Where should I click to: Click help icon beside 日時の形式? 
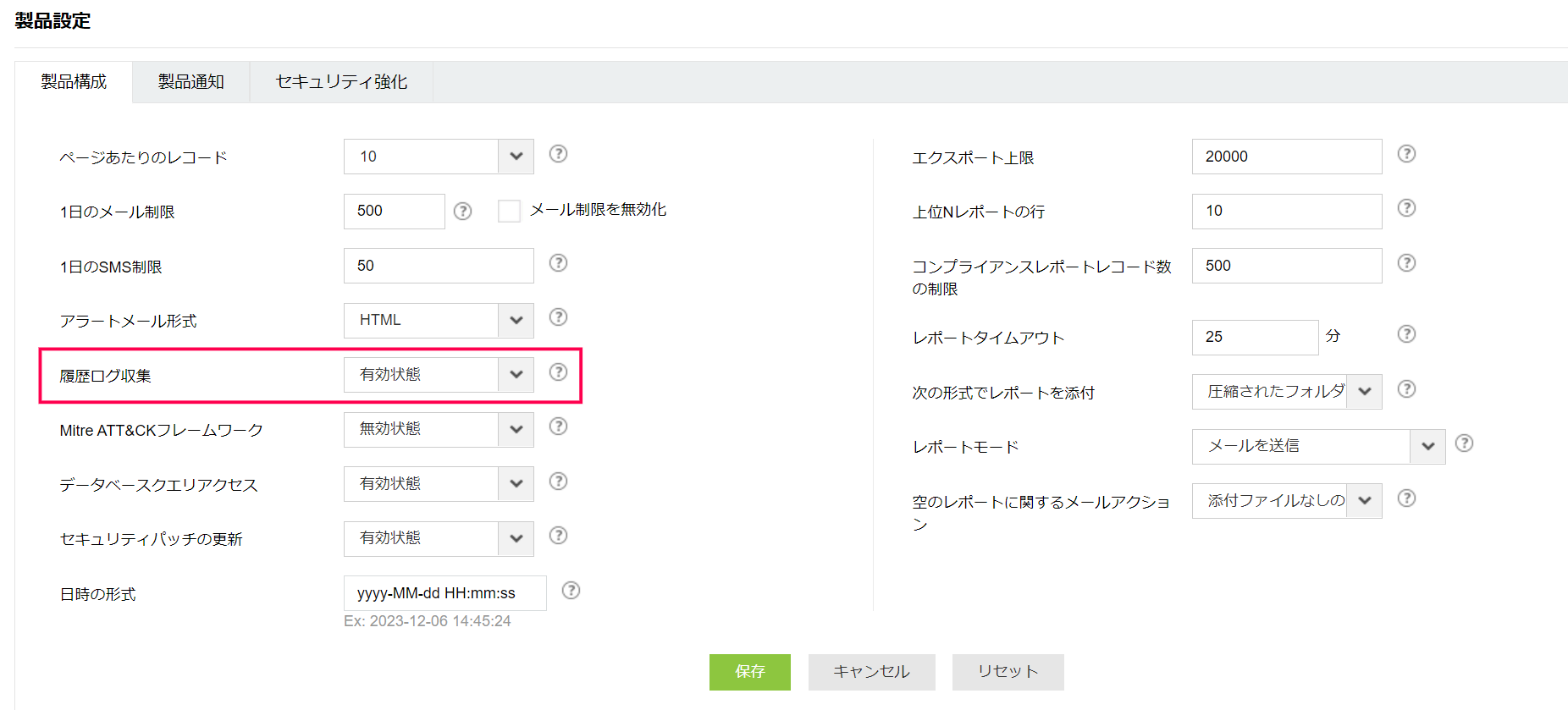click(x=571, y=591)
